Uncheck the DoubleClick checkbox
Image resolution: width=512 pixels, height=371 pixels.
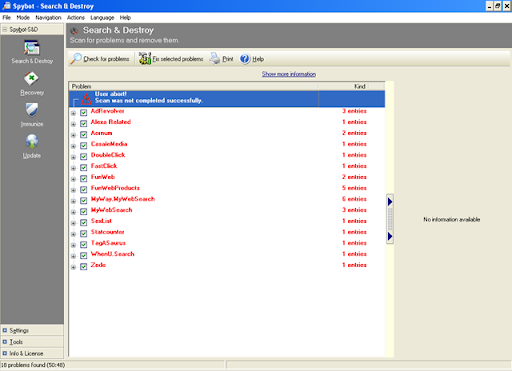[x=84, y=156]
